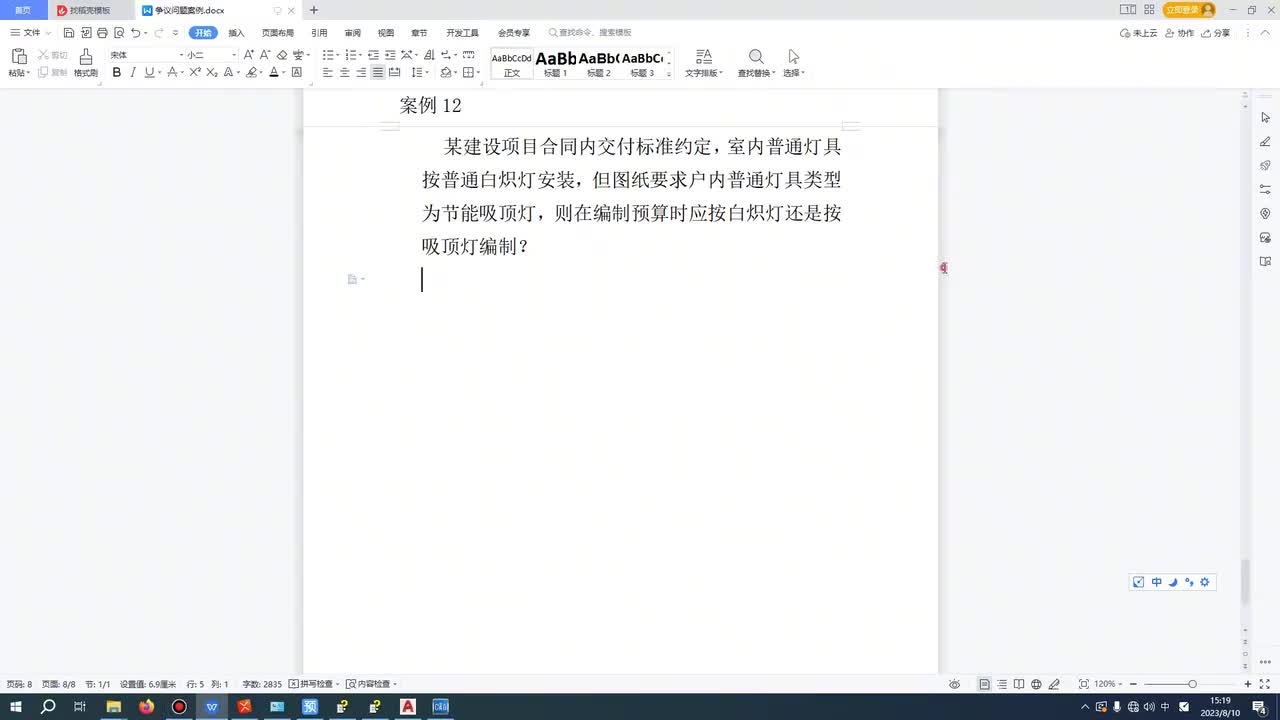Click the bullet list icon
The height and width of the screenshot is (720, 1280).
tap(328, 55)
